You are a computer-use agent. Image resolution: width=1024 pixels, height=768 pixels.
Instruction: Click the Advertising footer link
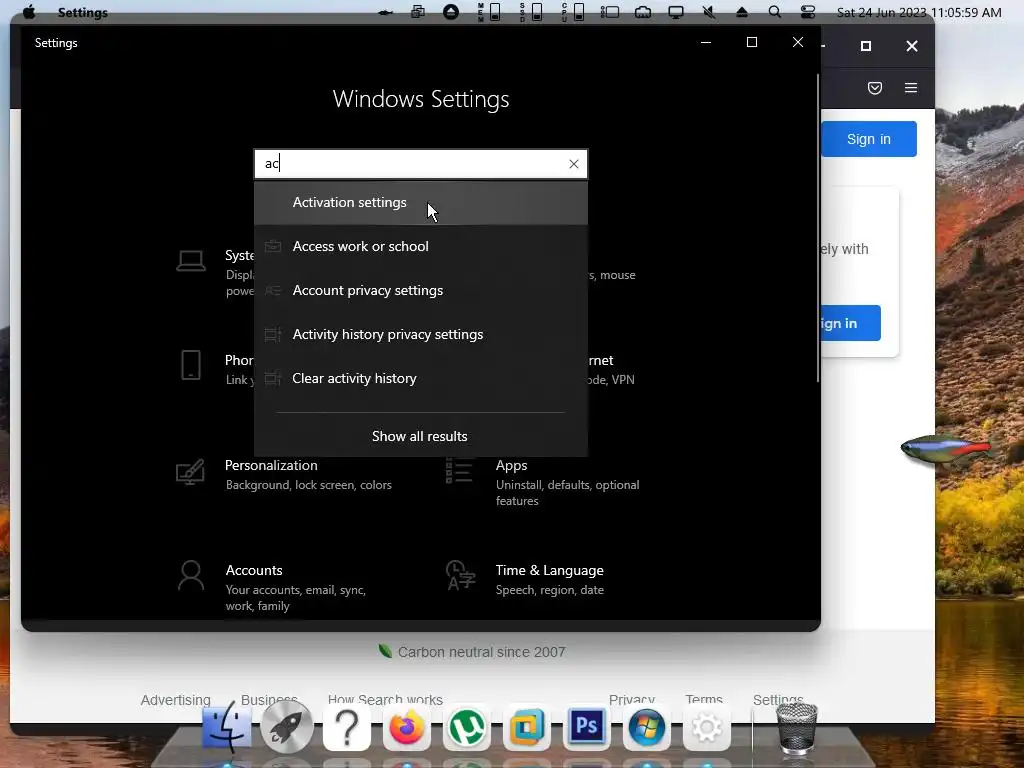[176, 699]
